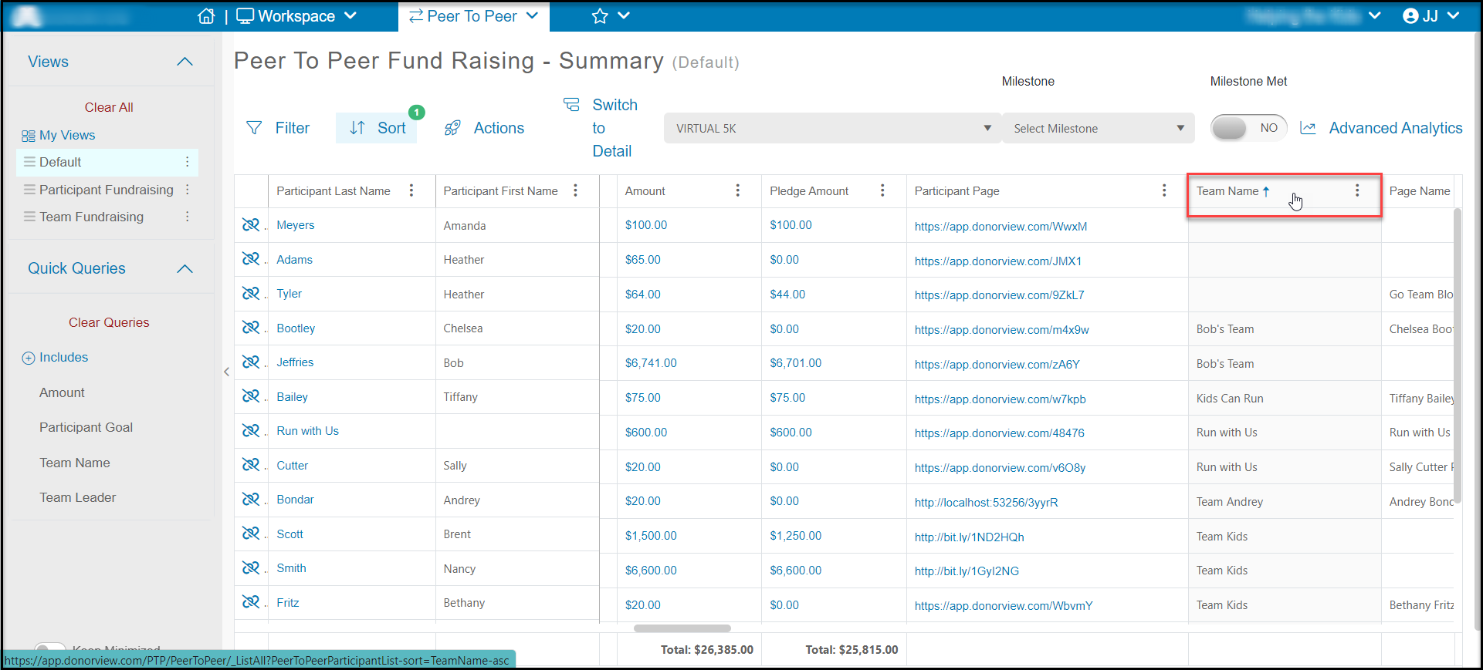
Task: Choose the Team Name quick query
Action: click(75, 463)
